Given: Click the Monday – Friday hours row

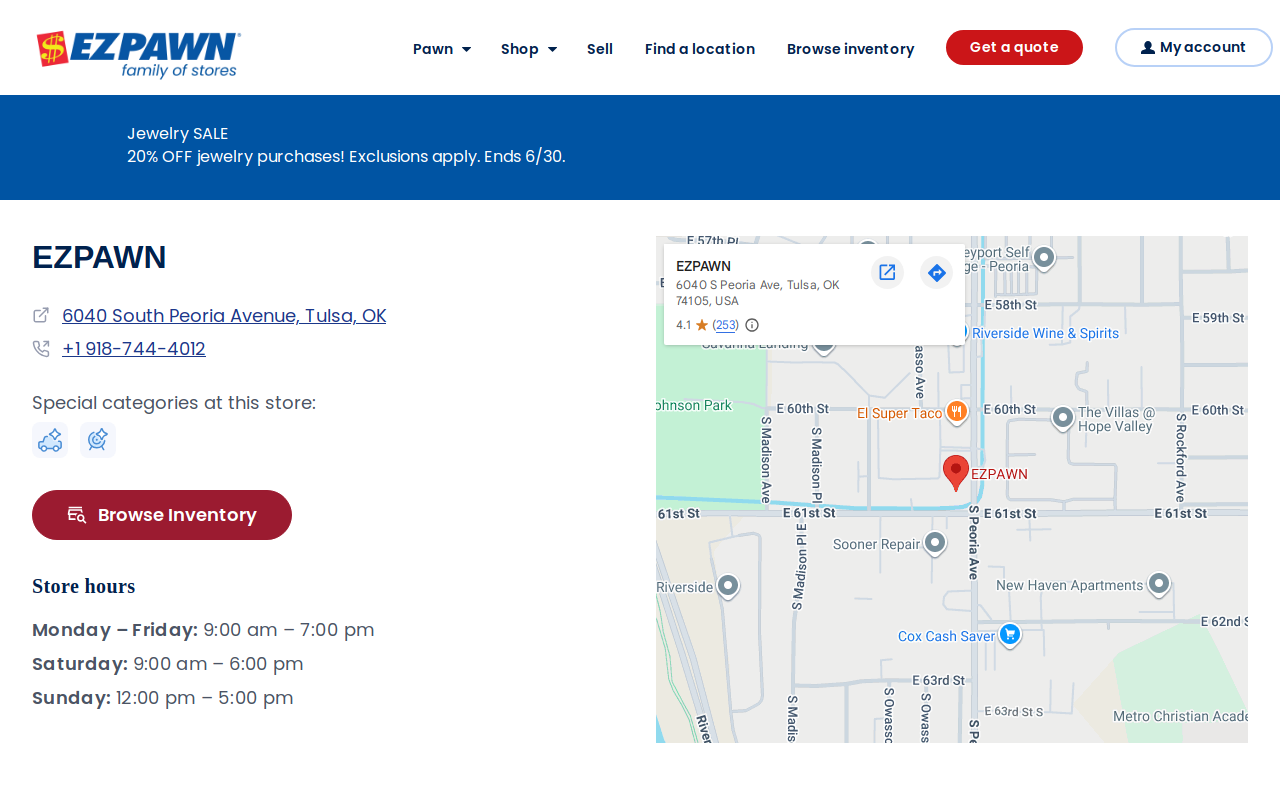Looking at the screenshot, I should 203,630.
